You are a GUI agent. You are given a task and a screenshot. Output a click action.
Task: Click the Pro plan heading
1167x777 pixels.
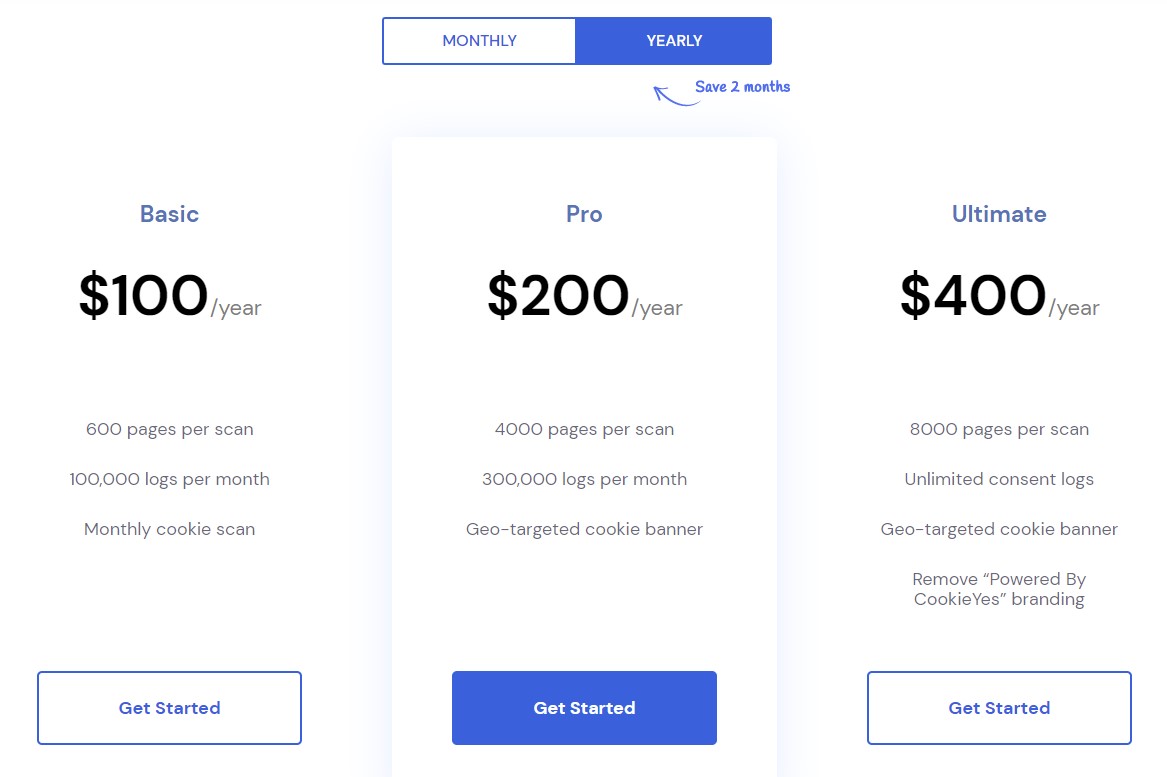(584, 214)
